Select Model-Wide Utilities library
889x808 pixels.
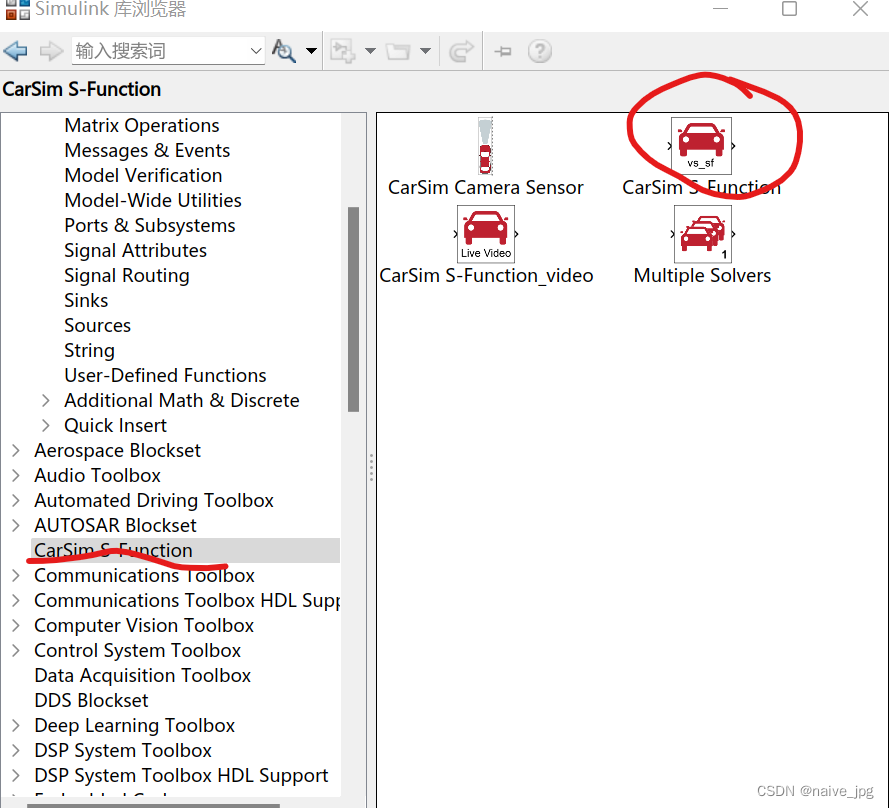(153, 200)
